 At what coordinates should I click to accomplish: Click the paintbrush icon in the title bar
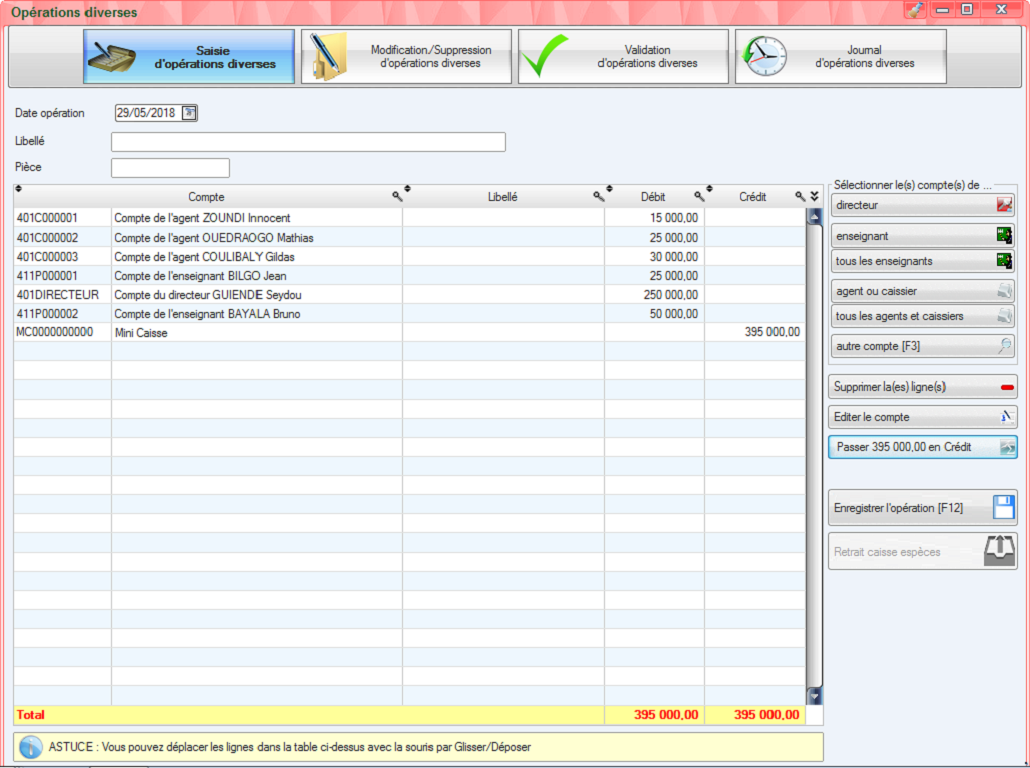(914, 10)
